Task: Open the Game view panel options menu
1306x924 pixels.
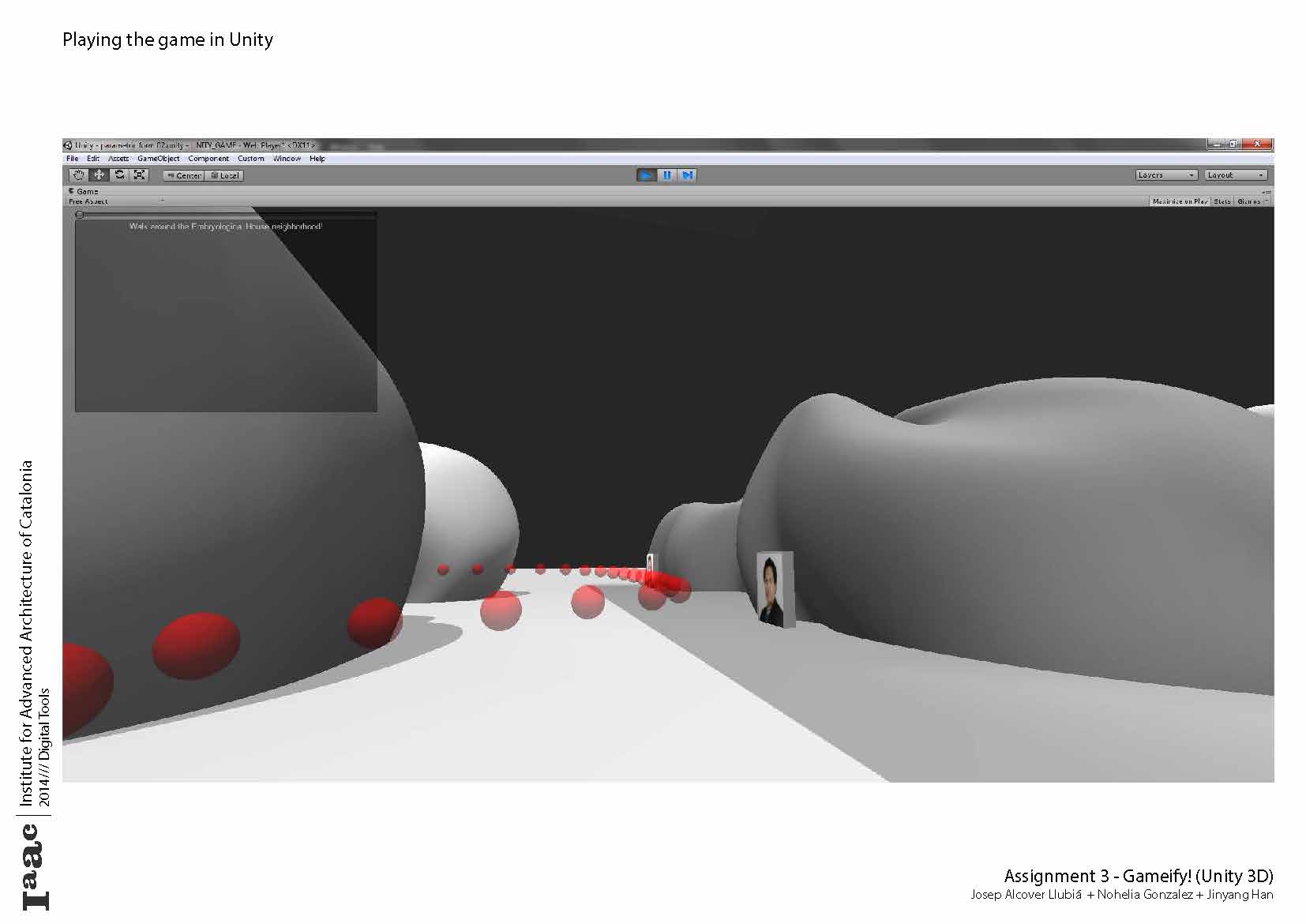Action: 1267,192
